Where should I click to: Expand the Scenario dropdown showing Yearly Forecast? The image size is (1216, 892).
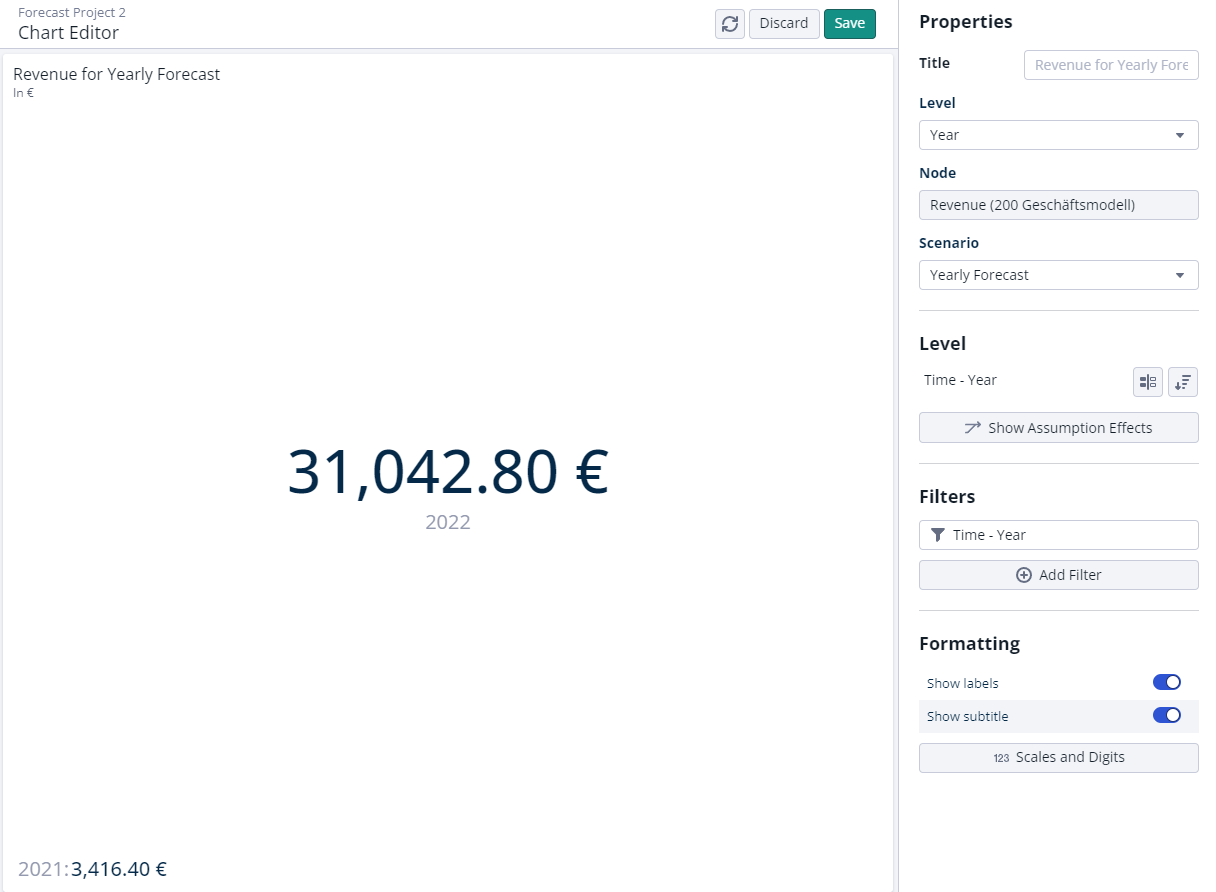coord(1058,275)
